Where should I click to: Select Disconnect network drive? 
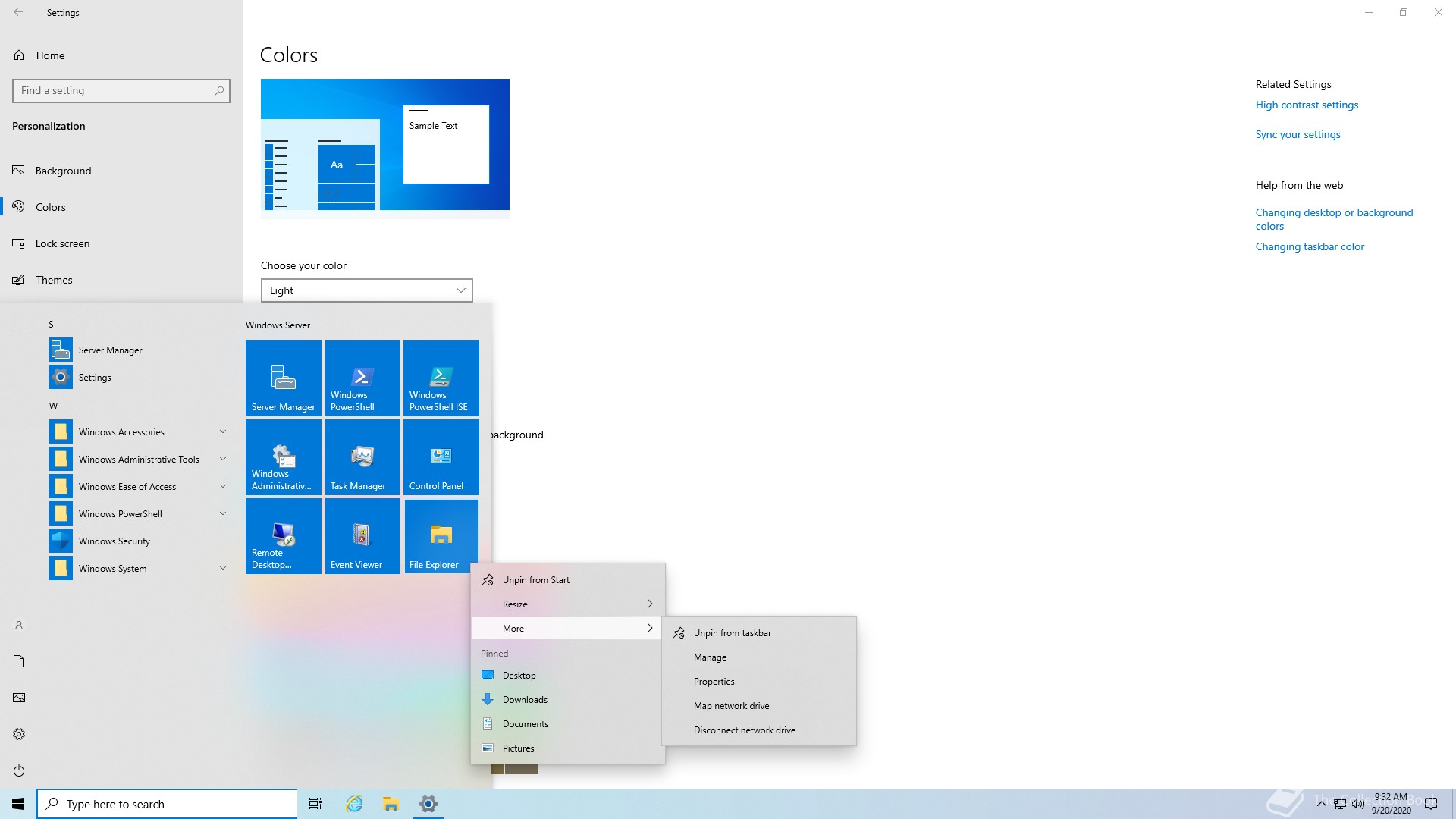pyautogui.click(x=759, y=730)
